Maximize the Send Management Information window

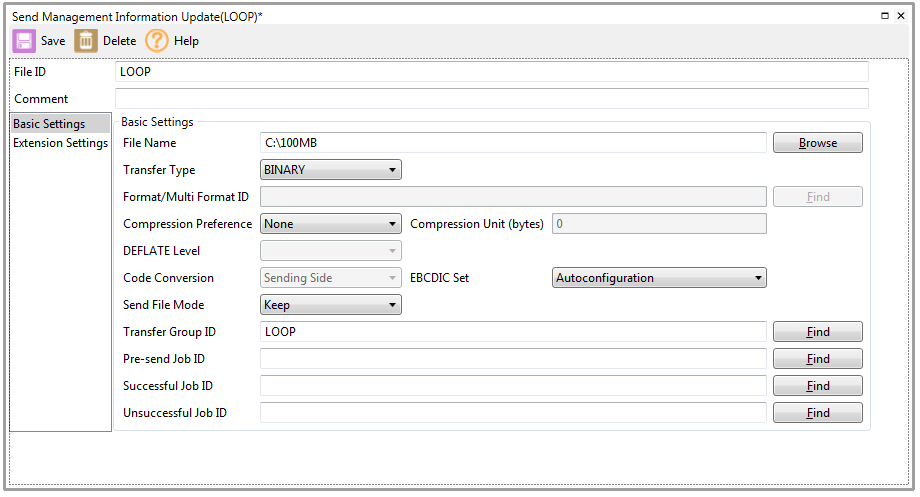pos(885,16)
